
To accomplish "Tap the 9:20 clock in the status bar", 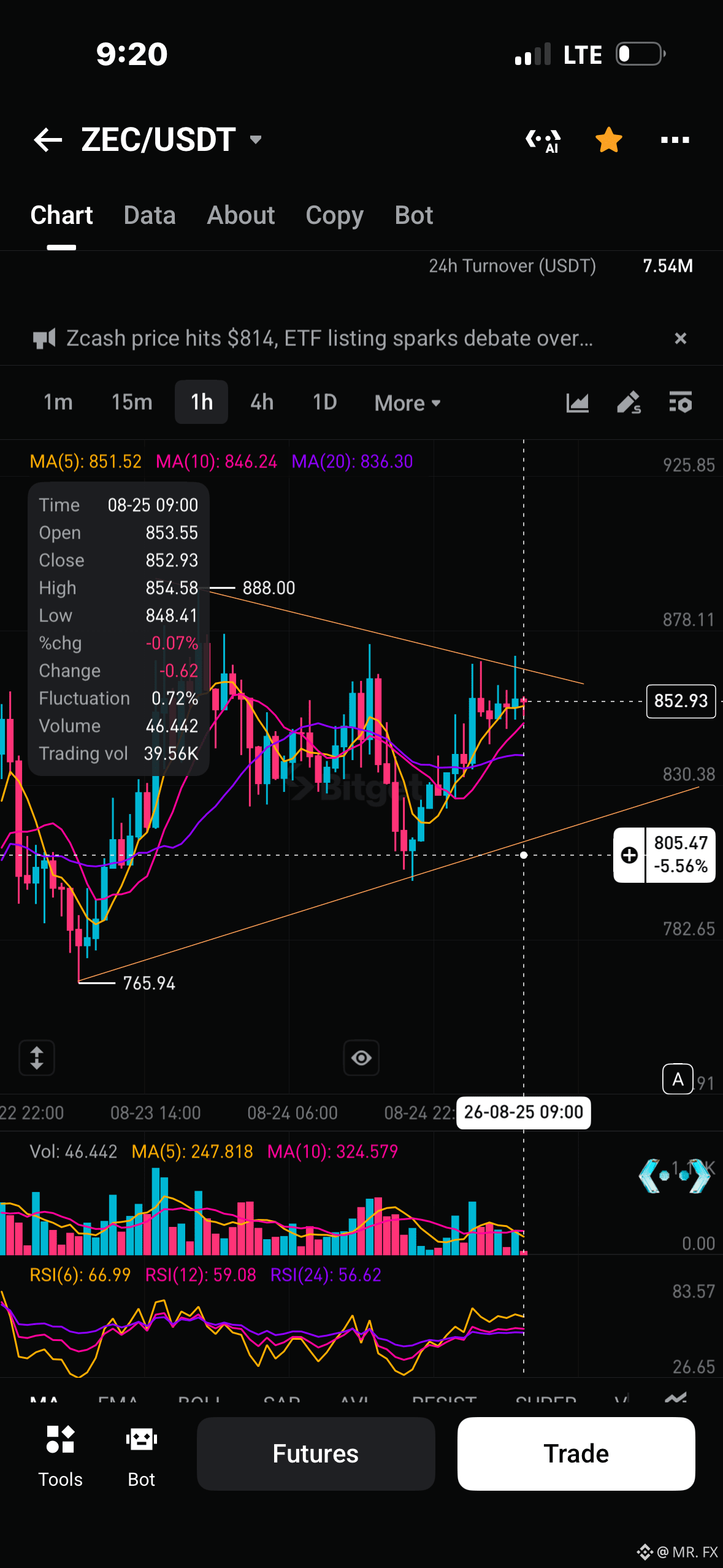I will (x=132, y=54).
